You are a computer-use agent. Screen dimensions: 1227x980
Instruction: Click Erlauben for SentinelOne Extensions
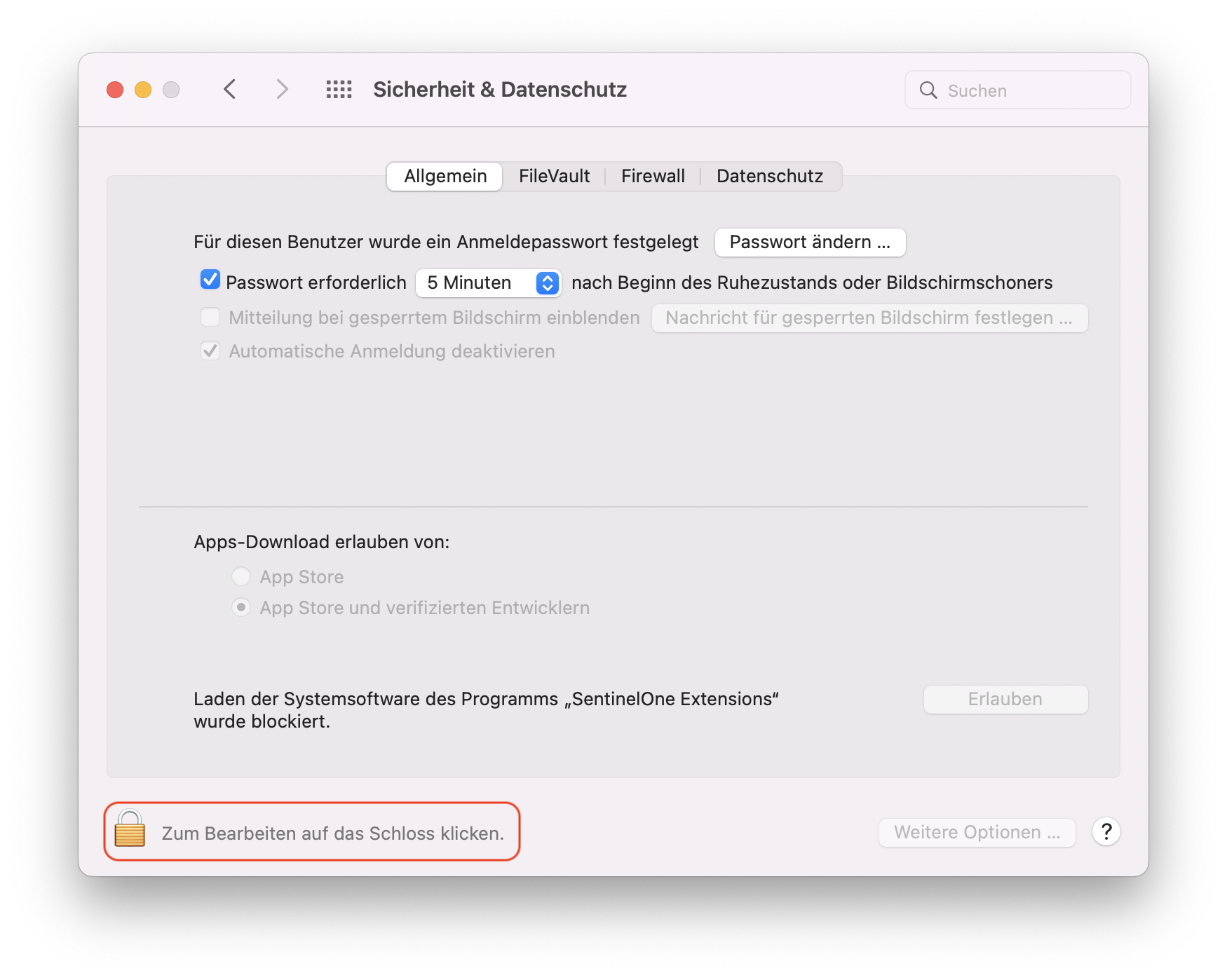(x=1005, y=700)
